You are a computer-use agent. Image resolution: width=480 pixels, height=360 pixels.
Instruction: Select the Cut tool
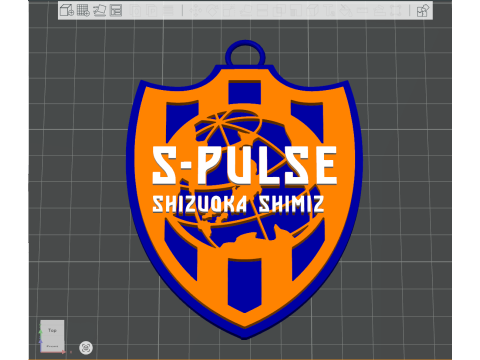[x=262, y=10]
